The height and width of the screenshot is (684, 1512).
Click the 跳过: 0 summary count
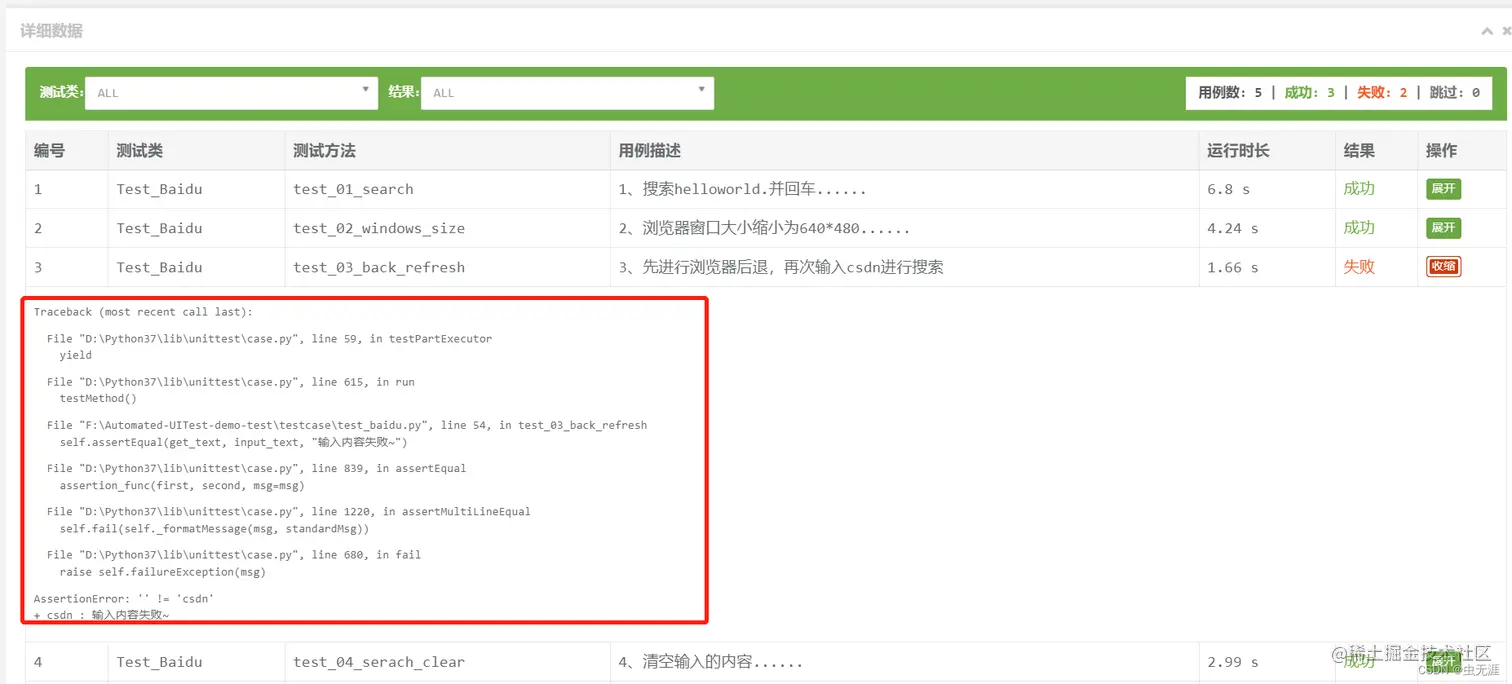pyautogui.click(x=1455, y=93)
